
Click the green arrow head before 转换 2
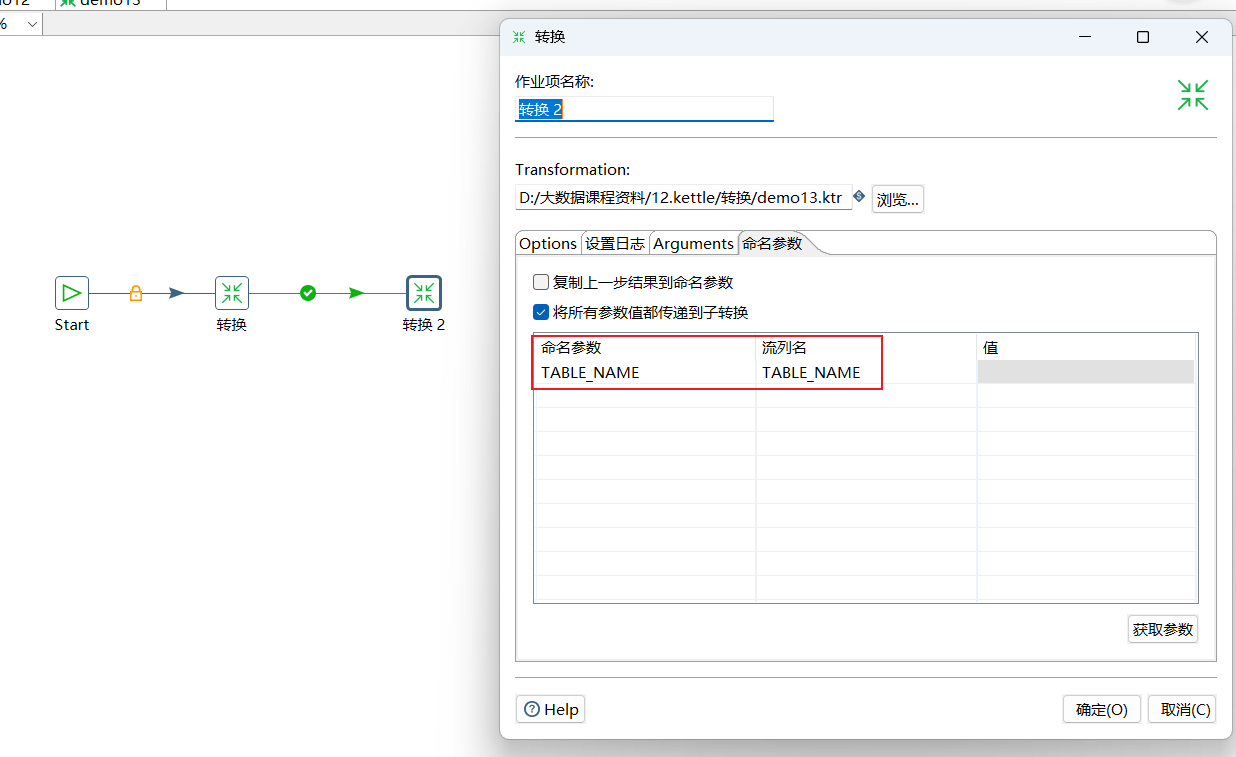[x=357, y=293]
